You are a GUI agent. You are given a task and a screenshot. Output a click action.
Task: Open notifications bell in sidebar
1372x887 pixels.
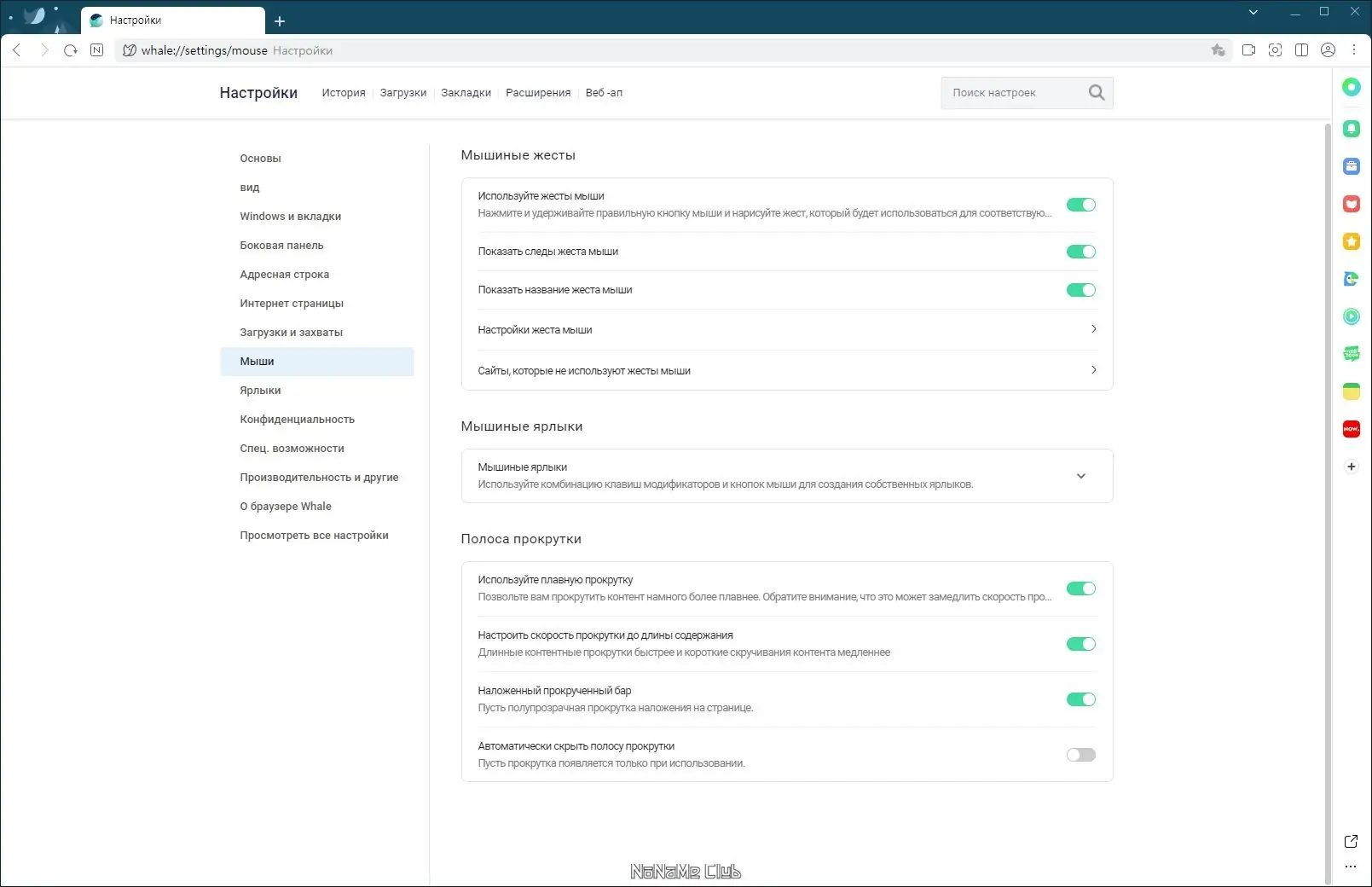(x=1352, y=129)
